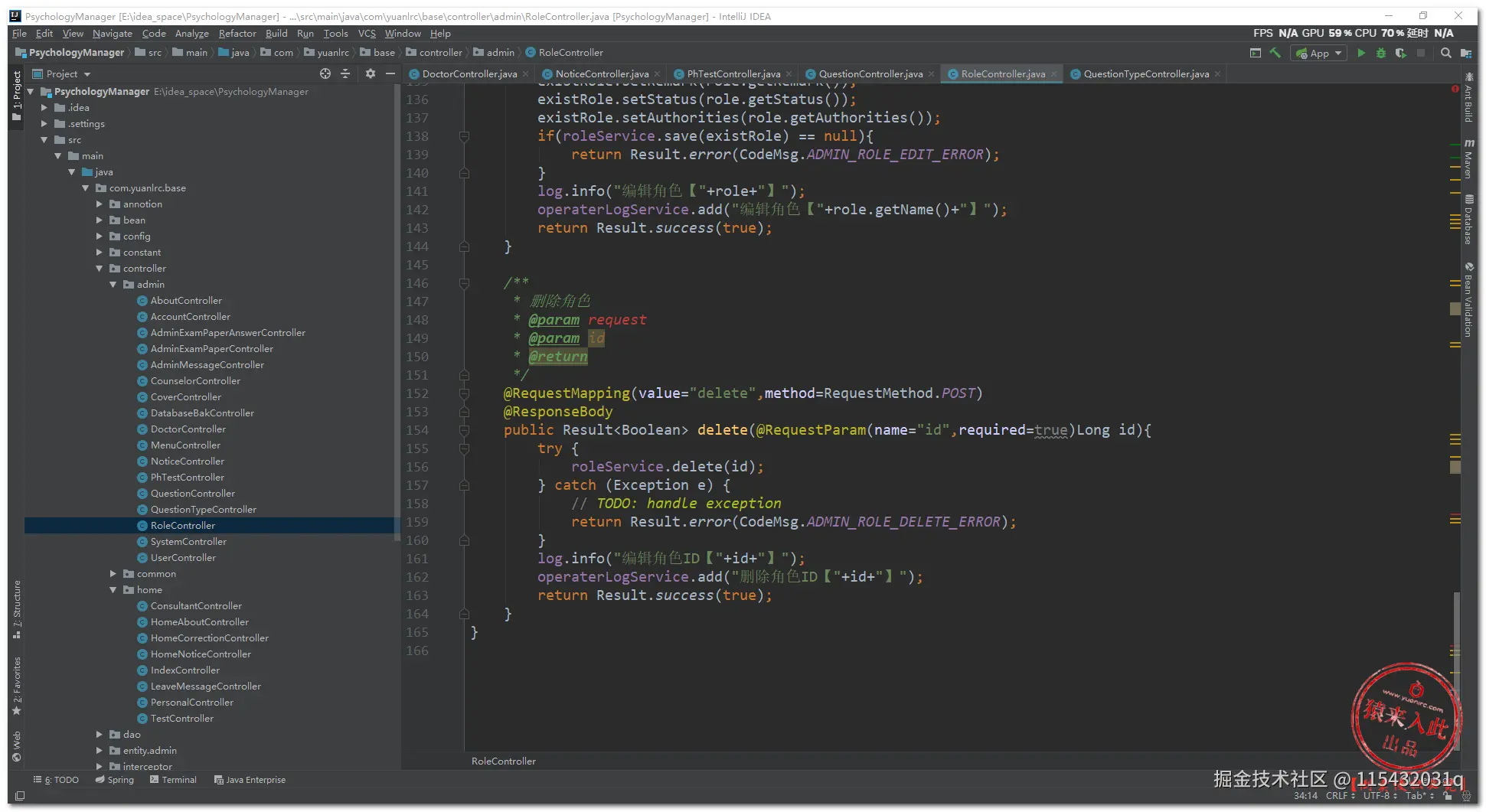The width and height of the screenshot is (1486, 812).
Task: Open the Refactor menu
Action: pyautogui.click(x=237, y=34)
